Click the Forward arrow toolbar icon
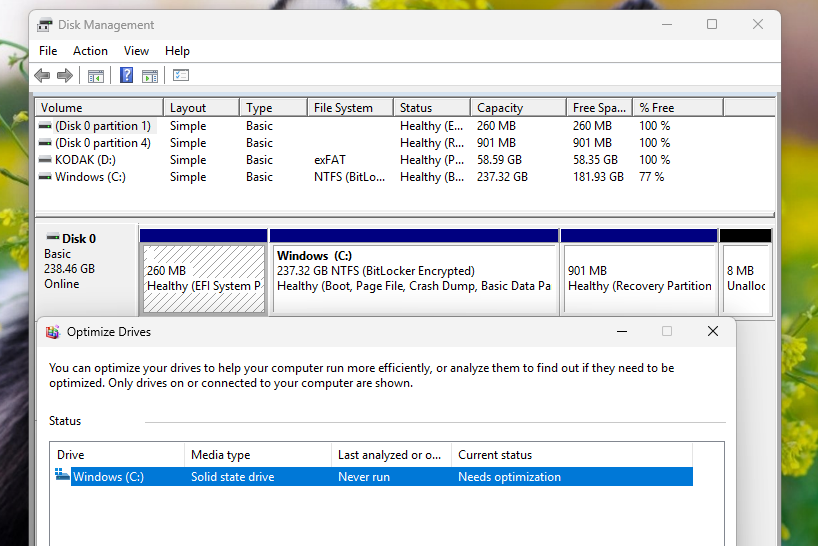Image resolution: width=818 pixels, height=546 pixels. [65, 76]
